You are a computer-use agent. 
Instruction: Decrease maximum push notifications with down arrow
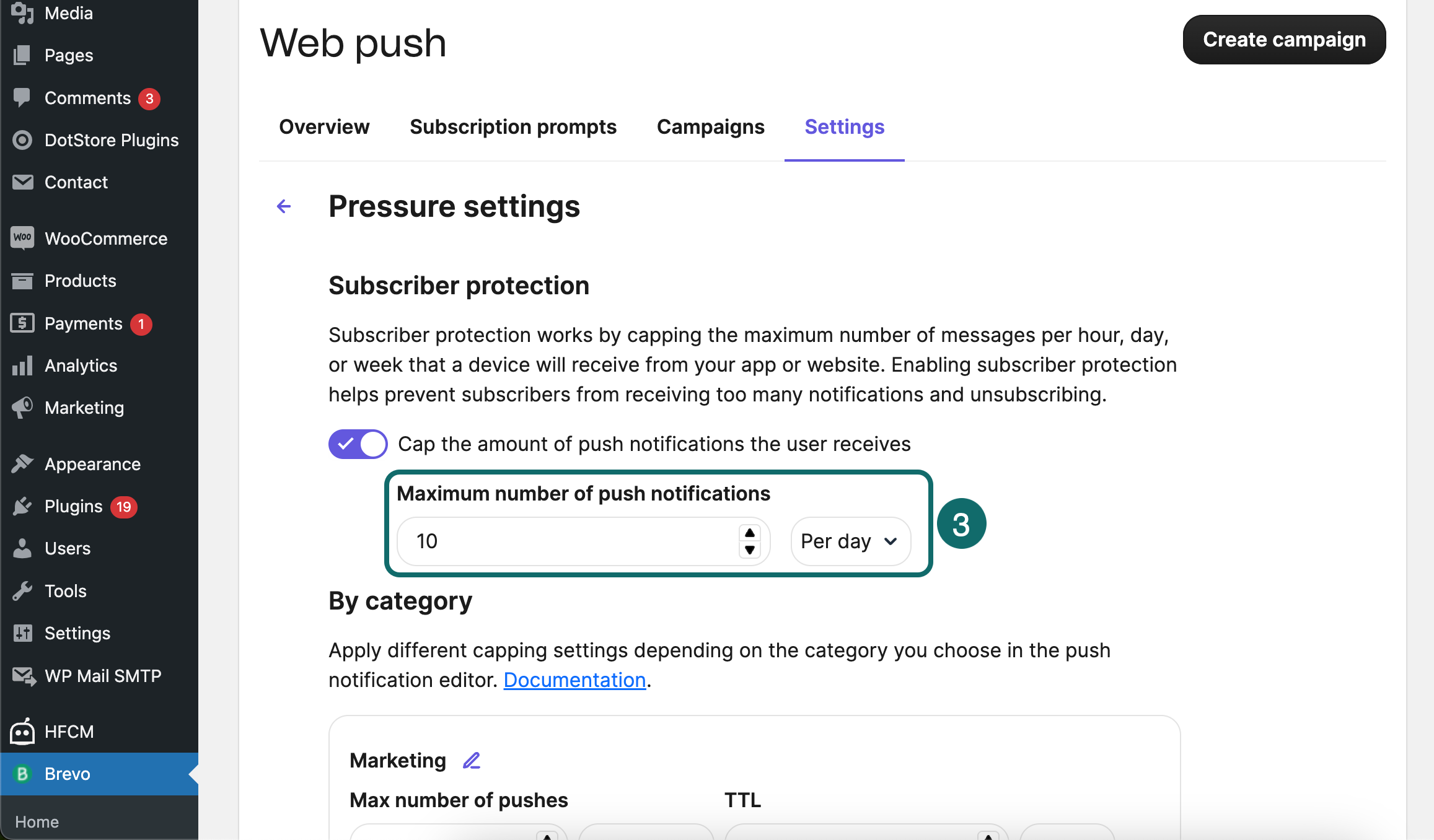click(x=750, y=550)
